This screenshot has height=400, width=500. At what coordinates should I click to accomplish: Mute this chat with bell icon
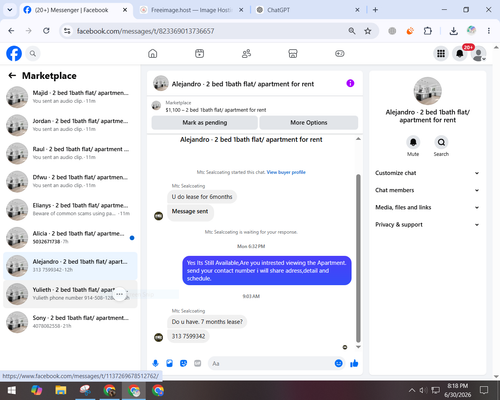pyautogui.click(x=413, y=142)
